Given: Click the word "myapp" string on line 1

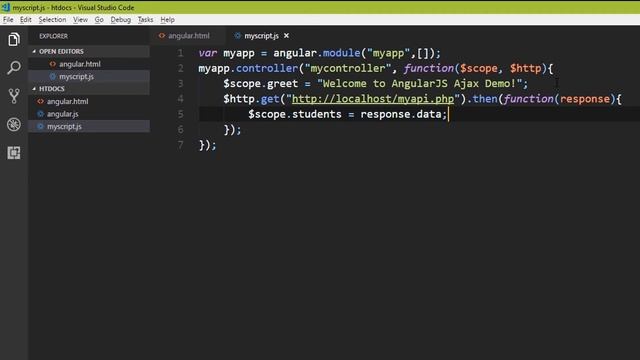Looking at the screenshot, I should (388, 53).
